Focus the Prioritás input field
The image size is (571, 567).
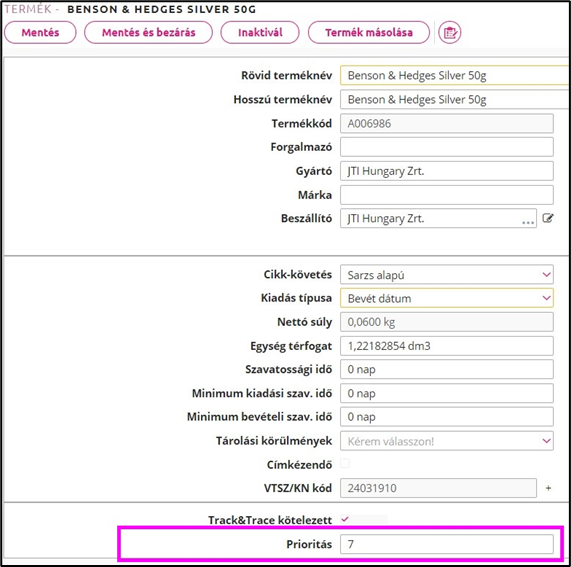click(x=446, y=544)
